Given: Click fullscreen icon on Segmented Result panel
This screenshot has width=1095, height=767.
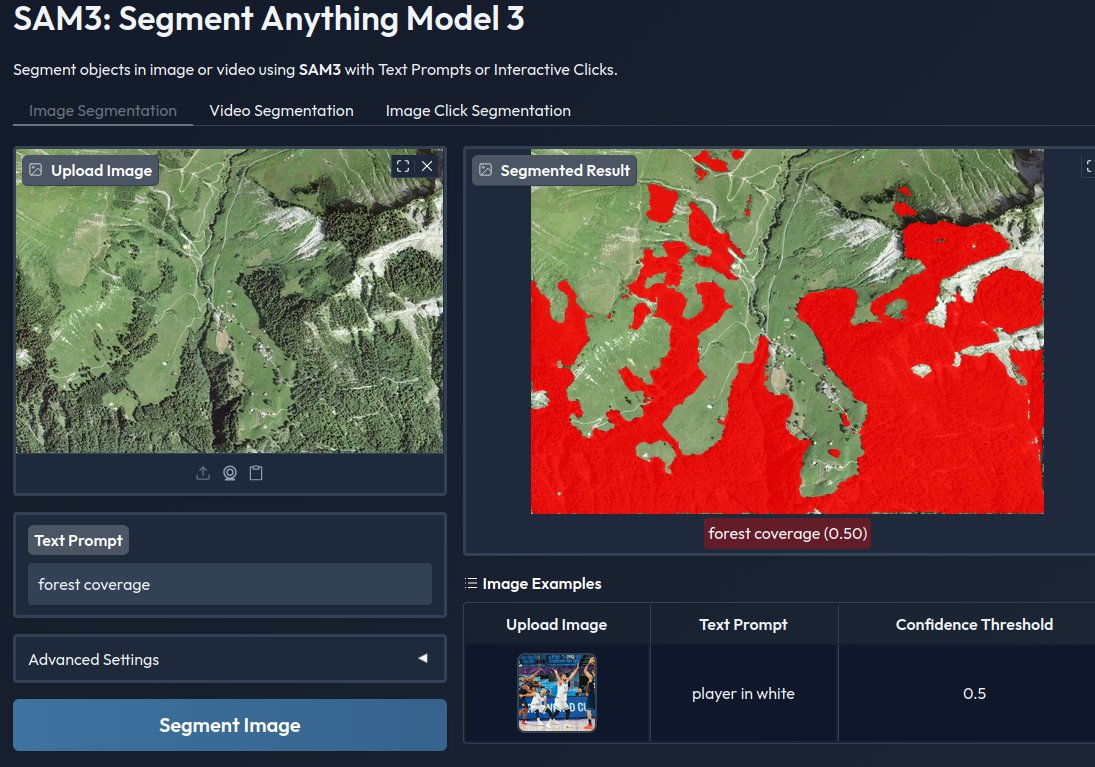Looking at the screenshot, I should (x=1088, y=166).
